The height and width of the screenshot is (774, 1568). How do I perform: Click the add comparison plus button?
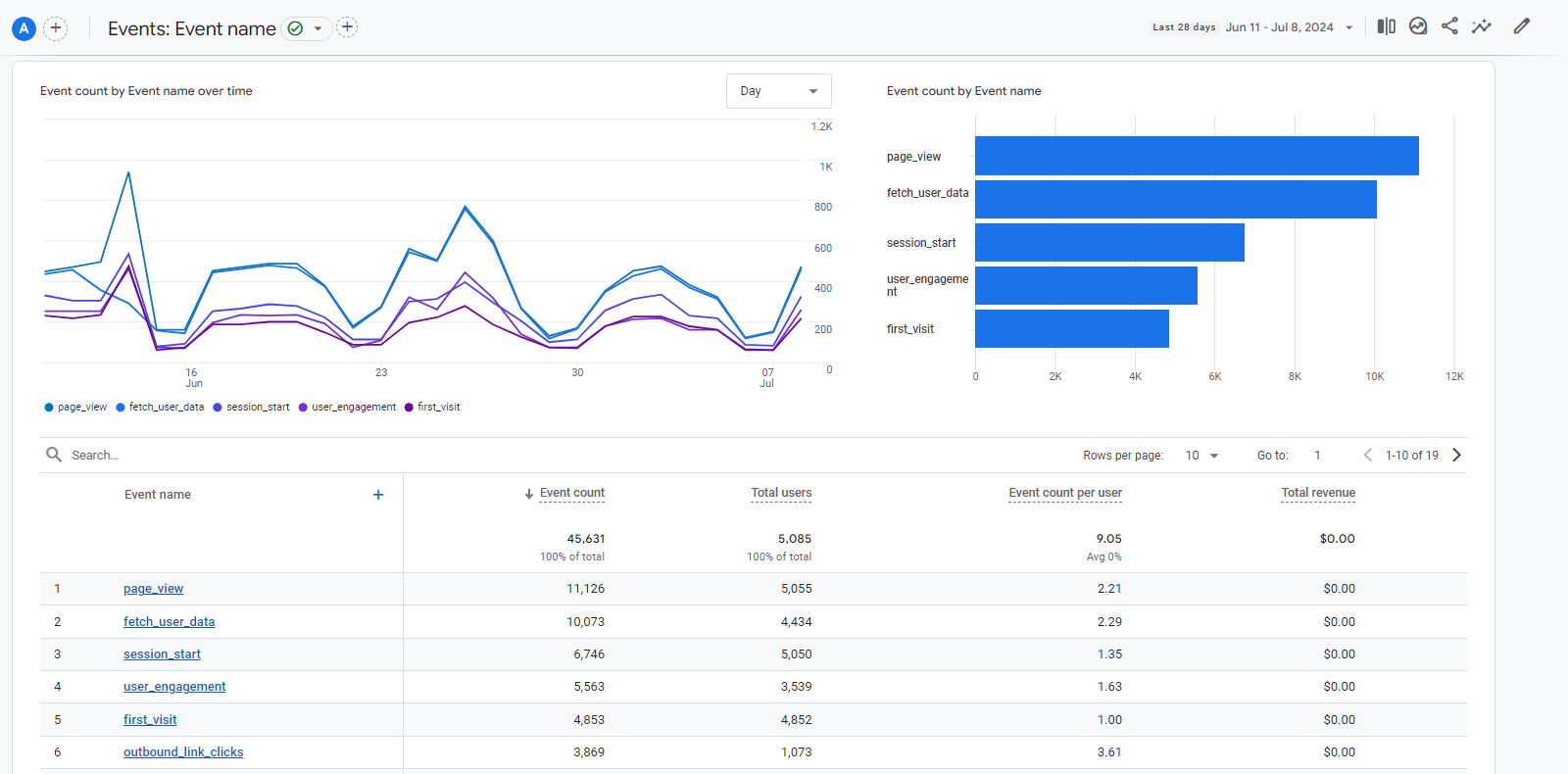click(56, 28)
